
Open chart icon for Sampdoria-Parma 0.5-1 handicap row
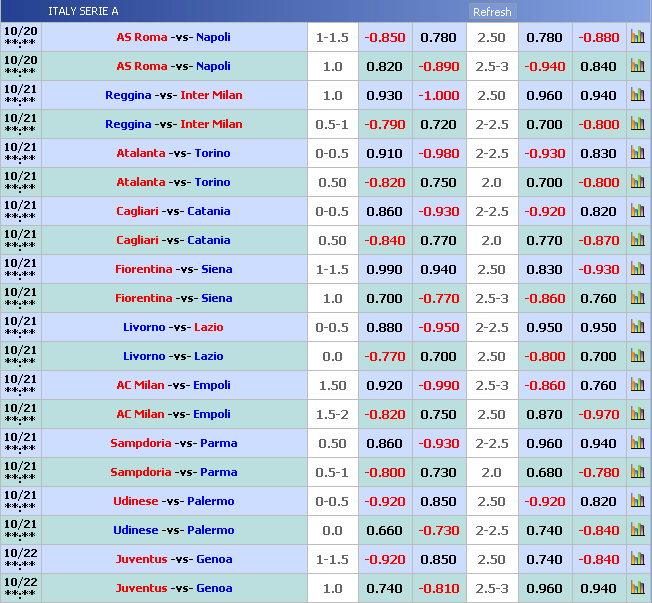[x=637, y=473]
